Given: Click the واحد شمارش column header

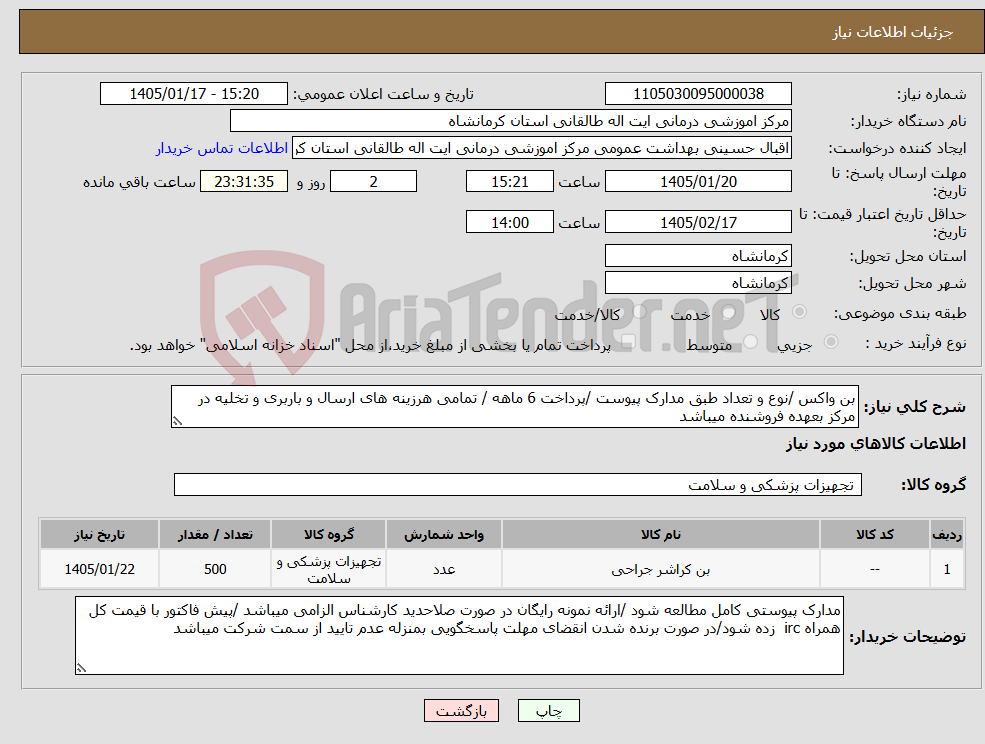Looking at the screenshot, I should click(x=444, y=534).
